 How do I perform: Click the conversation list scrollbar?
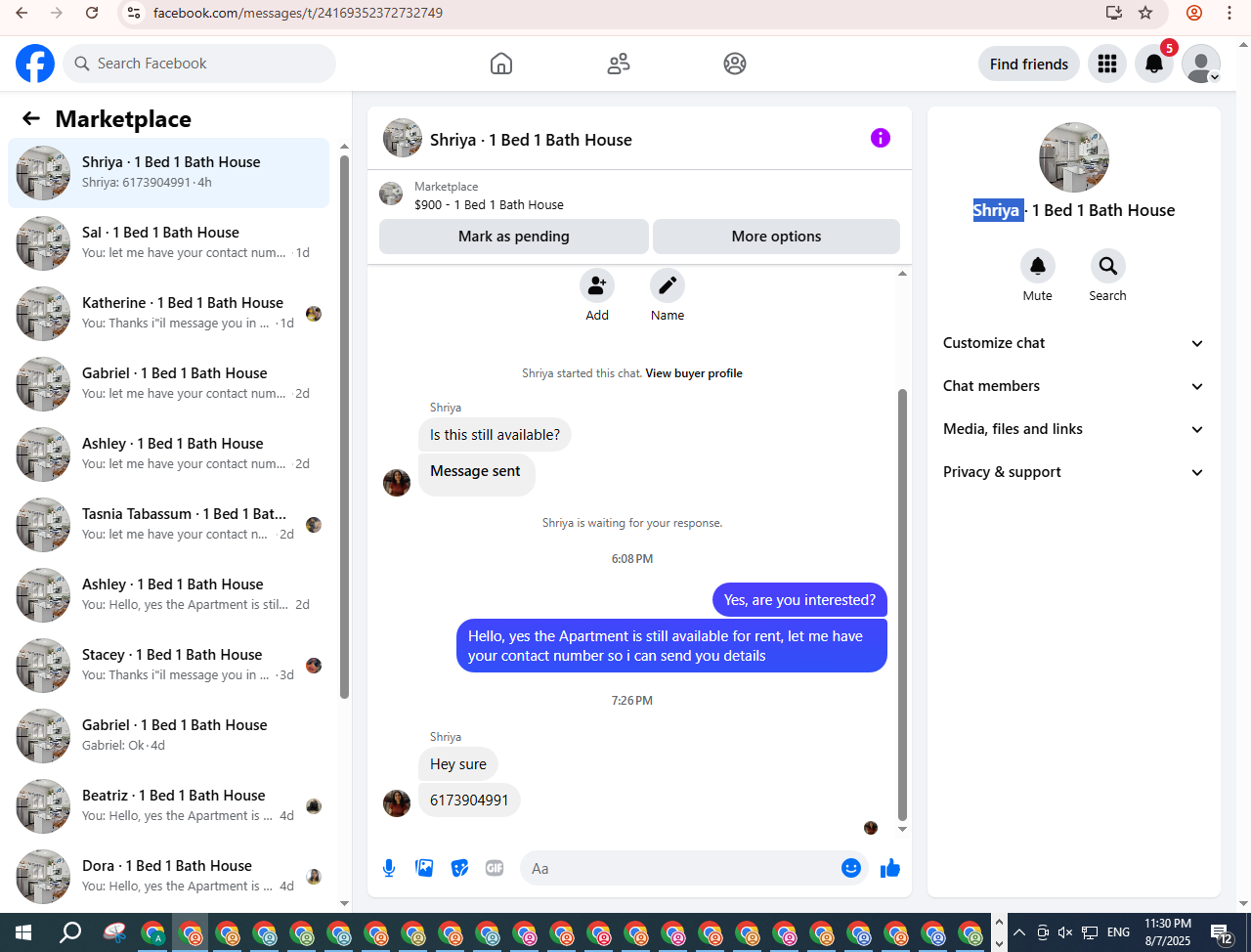344,427
